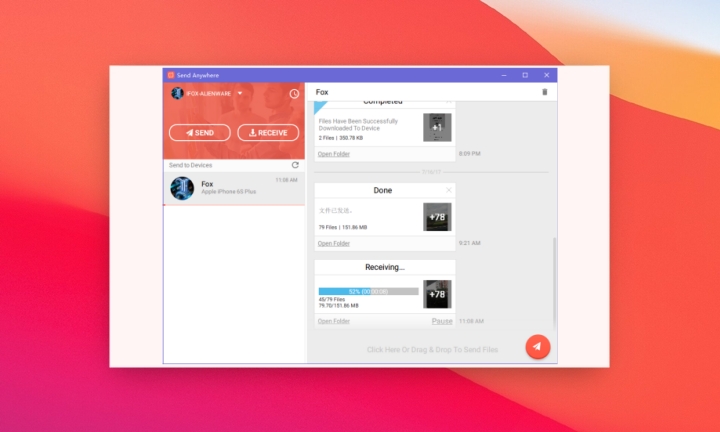Refresh the Send to Devices list
This screenshot has width=720, height=432.
[x=295, y=165]
